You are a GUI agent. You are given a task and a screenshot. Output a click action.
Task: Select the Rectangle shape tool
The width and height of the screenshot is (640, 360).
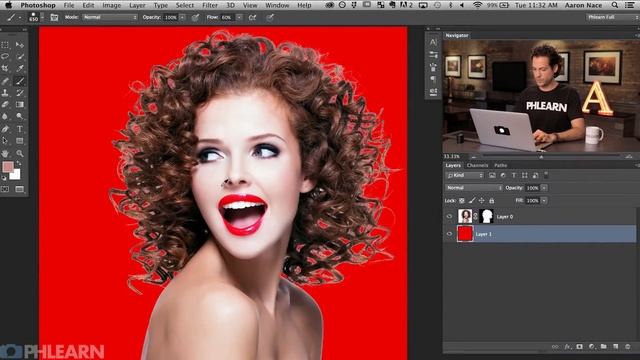(19, 141)
